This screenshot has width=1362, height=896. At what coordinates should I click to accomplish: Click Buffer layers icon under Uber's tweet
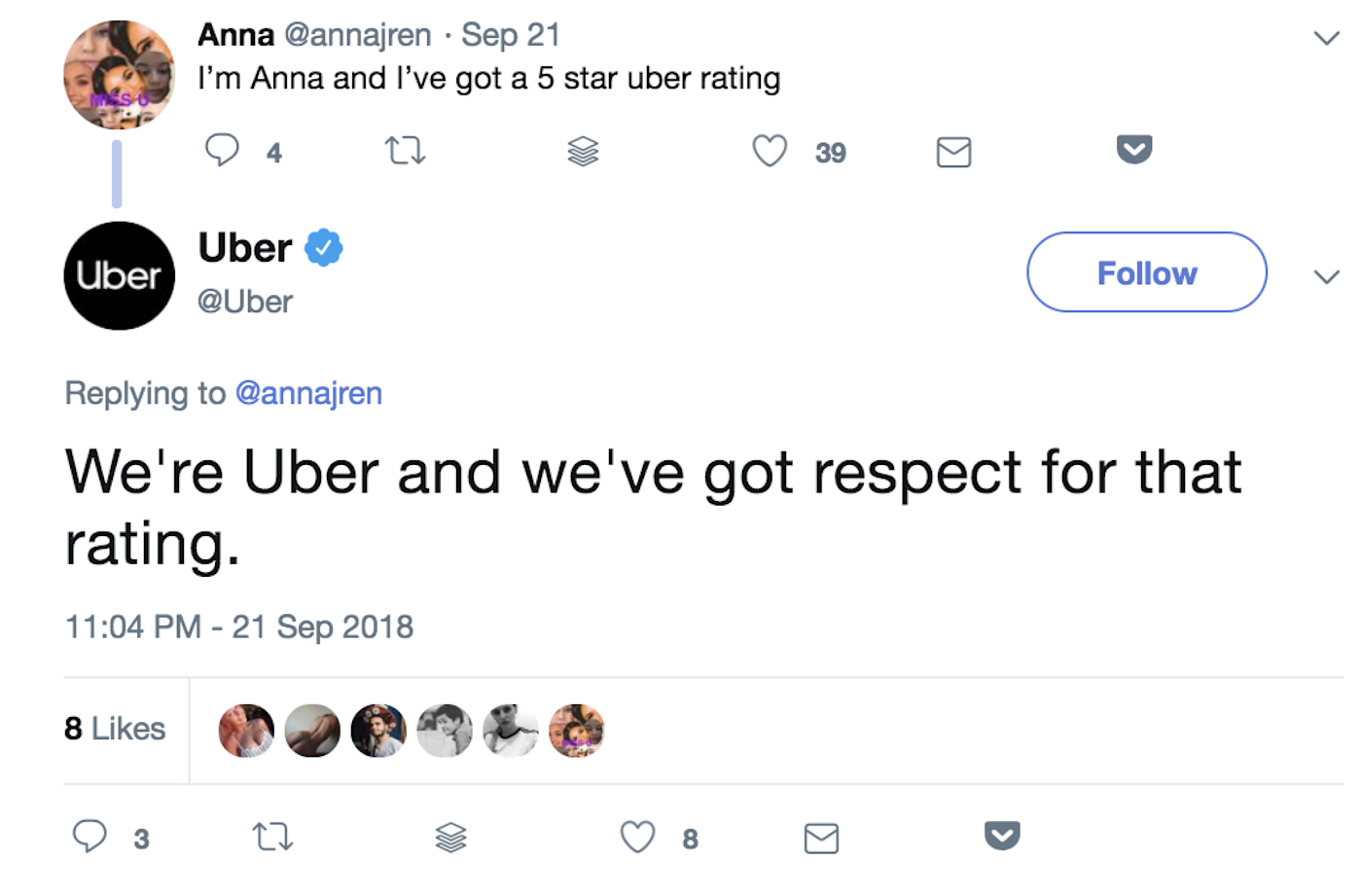tap(450, 837)
